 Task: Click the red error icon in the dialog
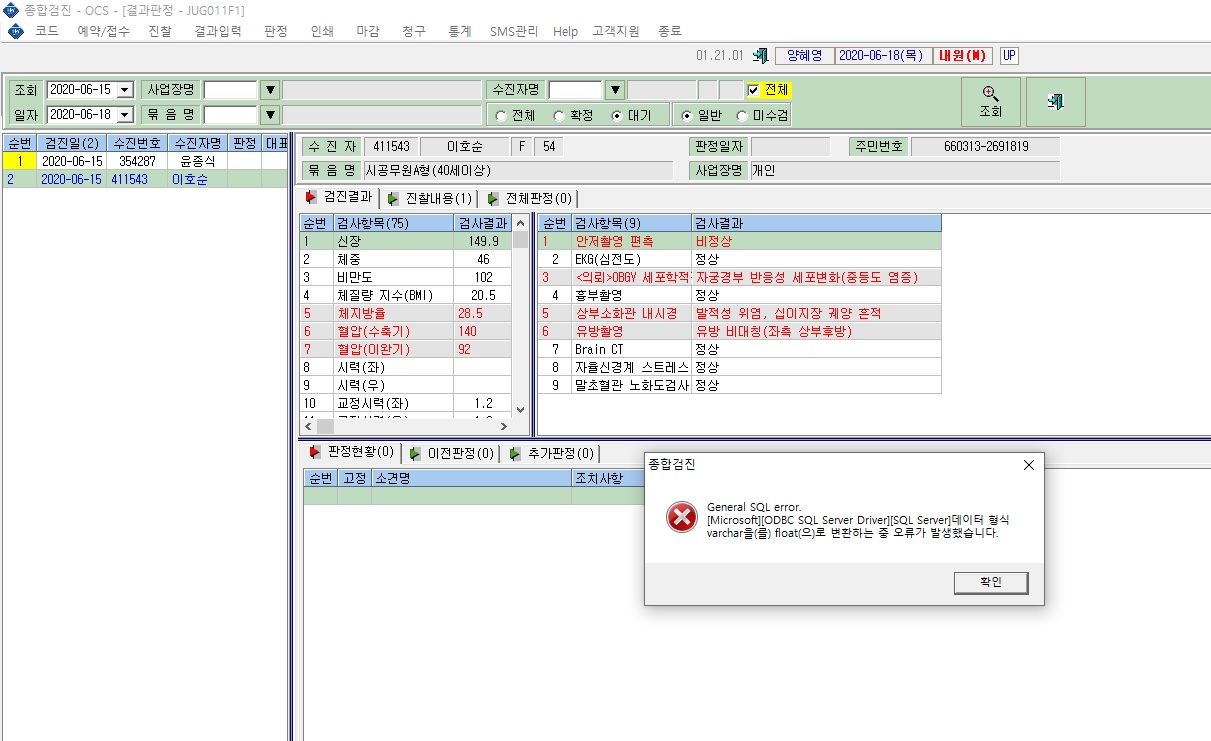click(x=681, y=517)
